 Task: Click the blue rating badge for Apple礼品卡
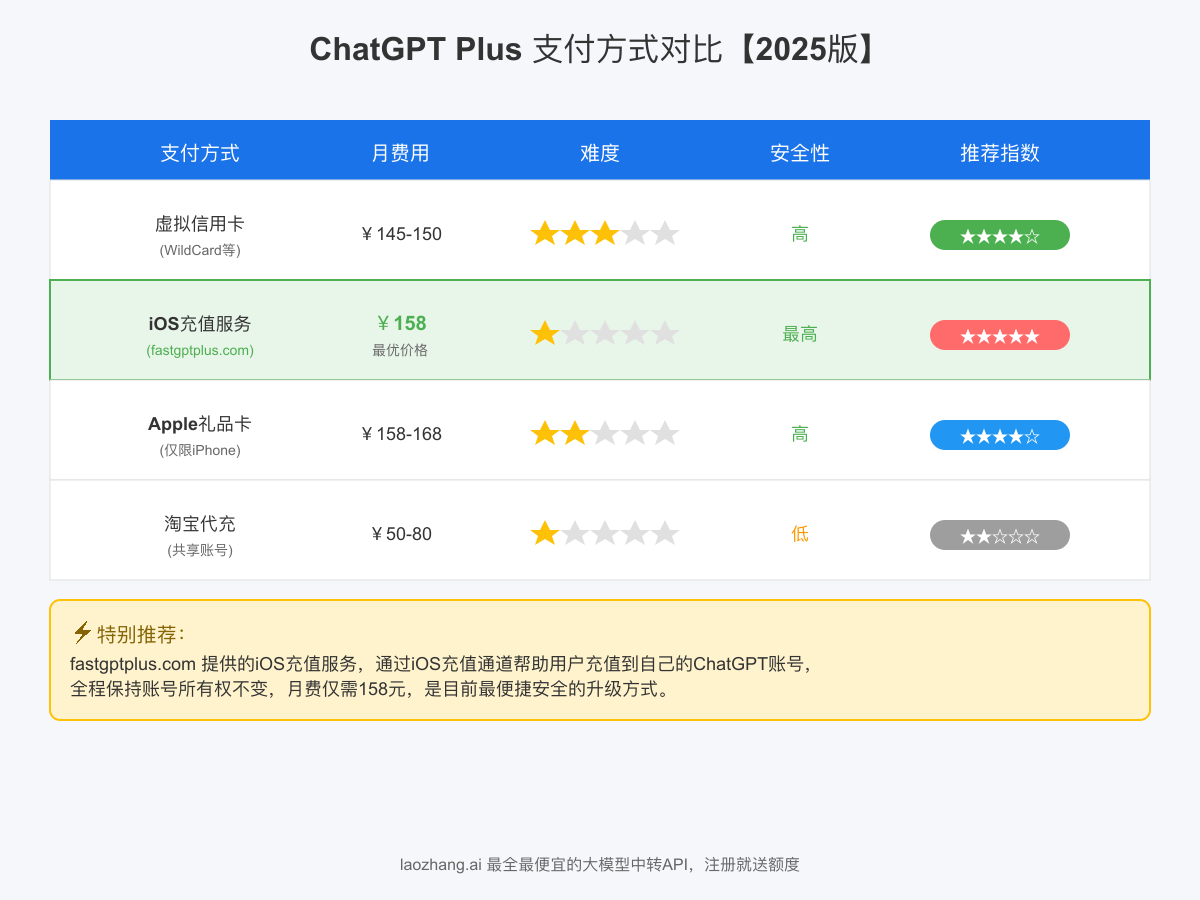point(1000,434)
